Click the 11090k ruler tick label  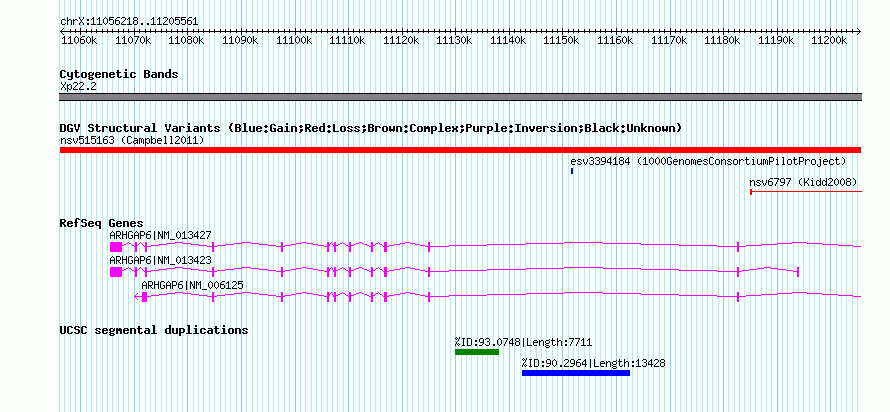[240, 41]
